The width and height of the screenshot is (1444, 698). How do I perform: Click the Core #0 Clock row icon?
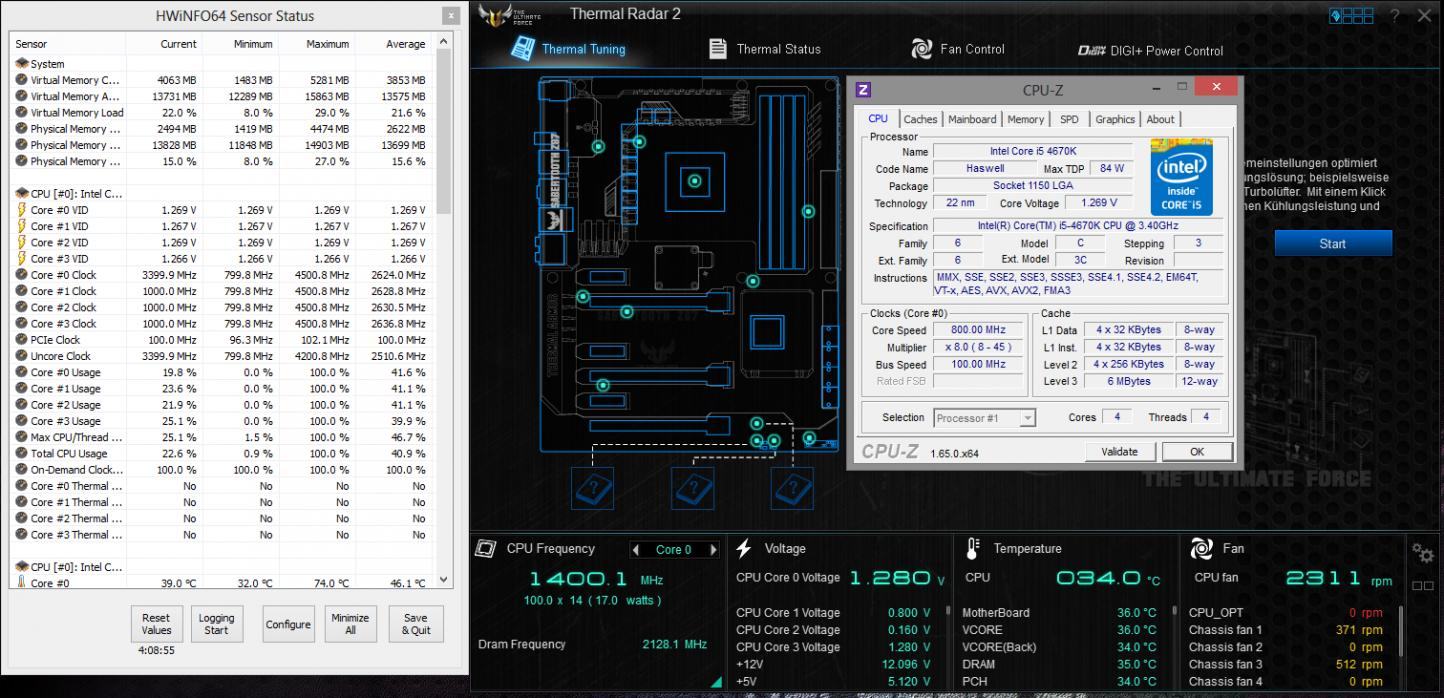(20, 275)
